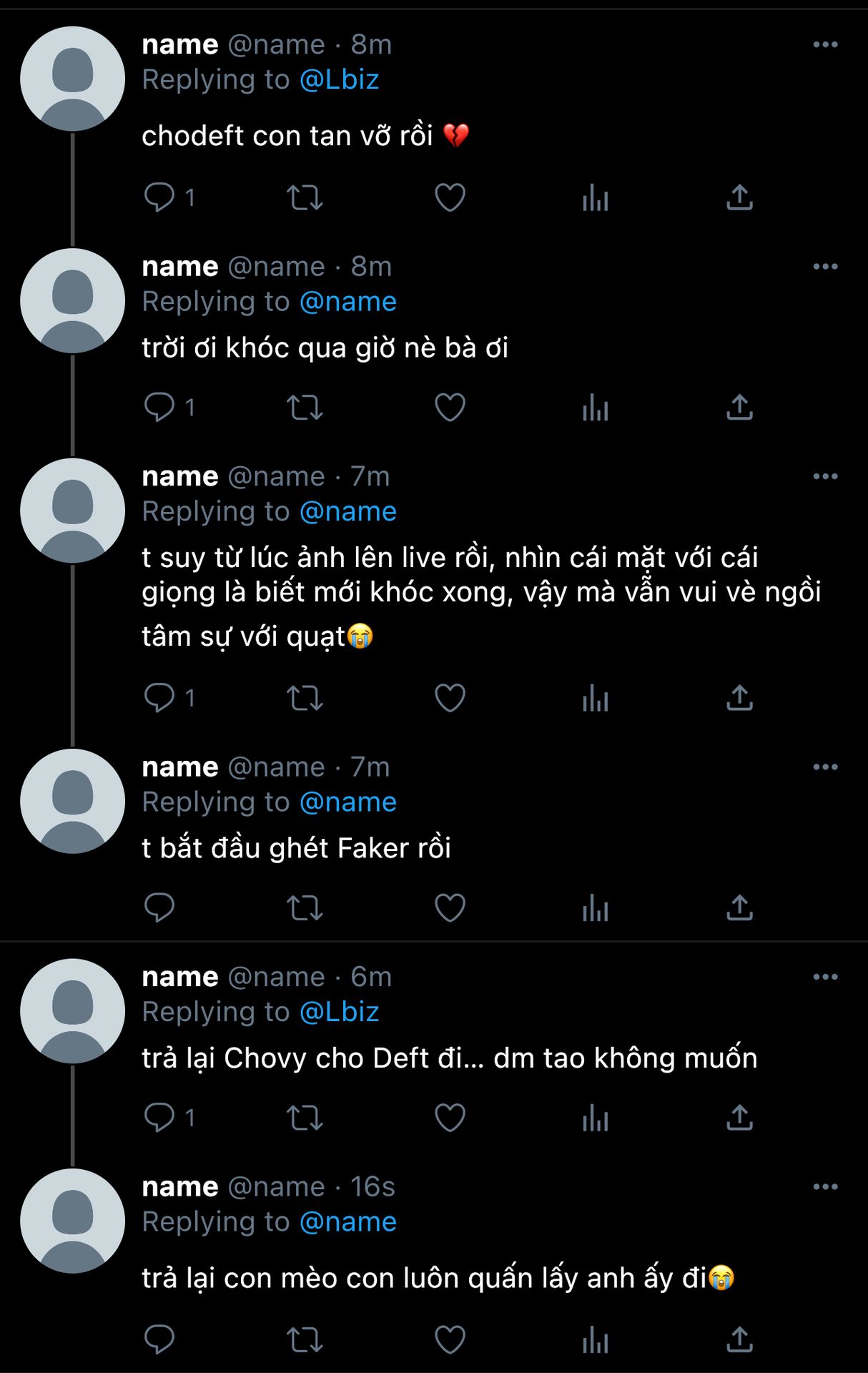This screenshot has width=868, height=1373.
Task: Open the 'trả lại con mèo con' tweet text
Action: pos(438,1278)
